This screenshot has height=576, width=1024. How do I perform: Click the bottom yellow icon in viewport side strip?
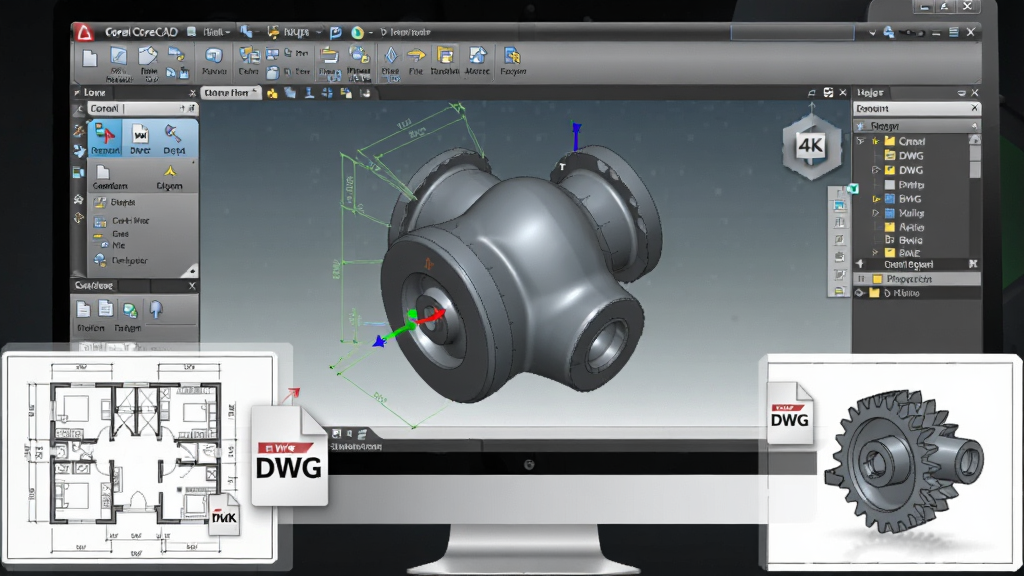pyautogui.click(x=839, y=291)
